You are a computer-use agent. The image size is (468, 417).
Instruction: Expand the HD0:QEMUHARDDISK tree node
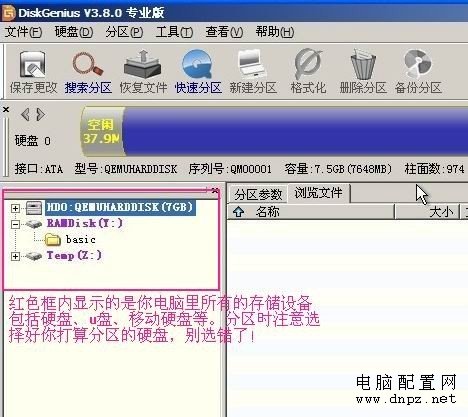[x=15, y=208]
